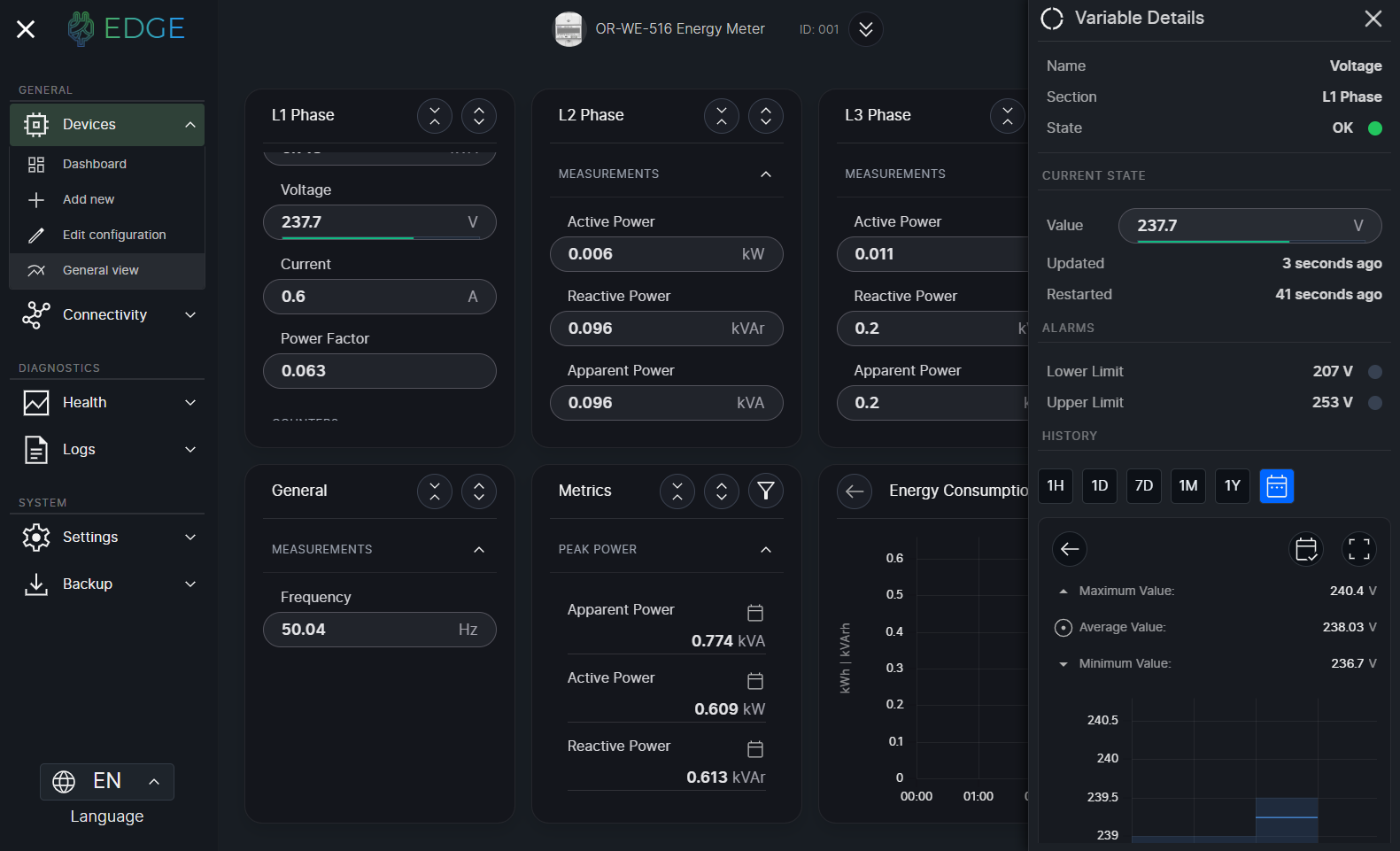The height and width of the screenshot is (851, 1400).
Task: Open the EN language selector
Action: 107,781
